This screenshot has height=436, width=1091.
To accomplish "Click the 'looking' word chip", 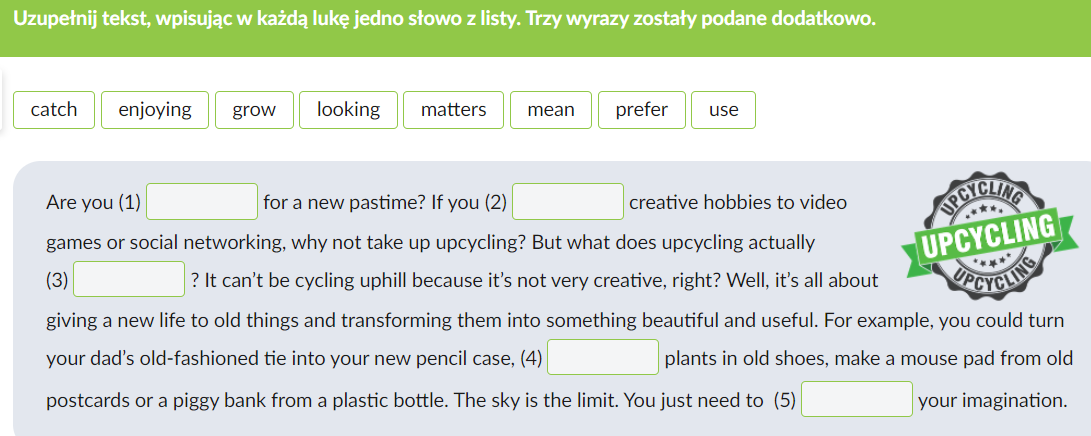I will click(349, 110).
